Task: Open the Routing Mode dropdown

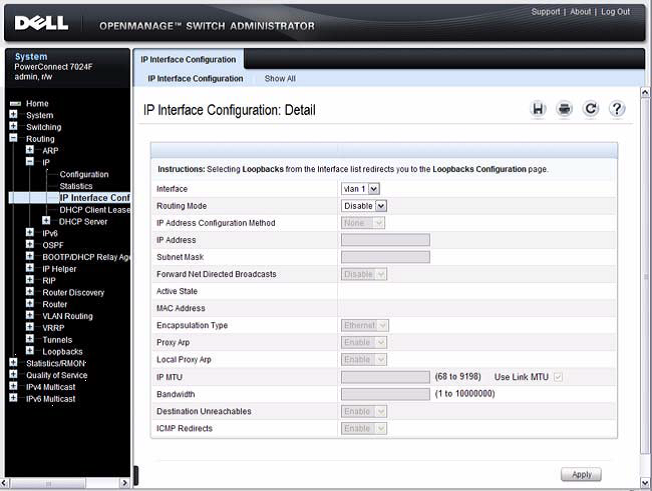Action: (364, 205)
